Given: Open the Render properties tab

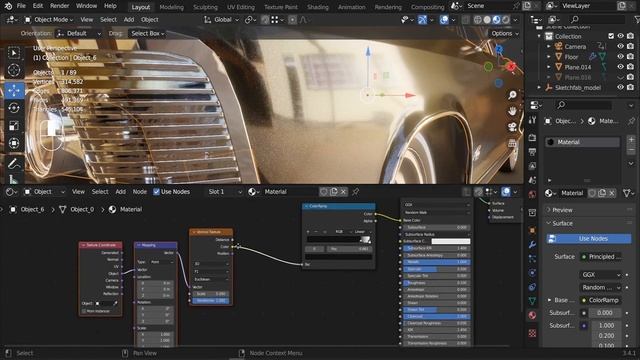Looking at the screenshot, I should [x=532, y=138].
